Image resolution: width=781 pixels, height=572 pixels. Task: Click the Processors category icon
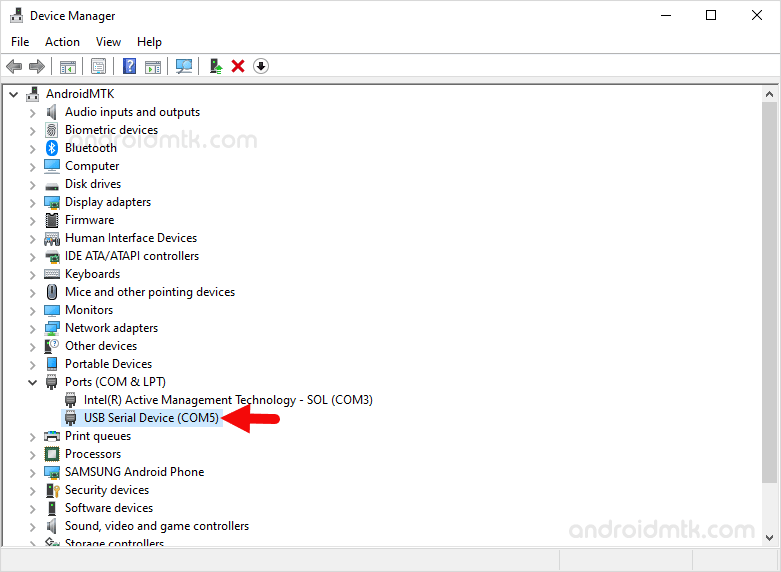[52, 454]
